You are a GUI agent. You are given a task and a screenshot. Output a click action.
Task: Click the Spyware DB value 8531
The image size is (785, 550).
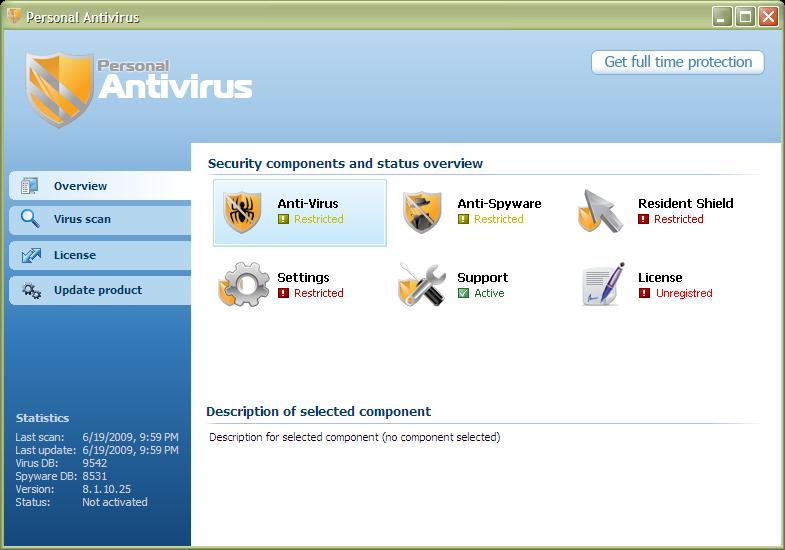tap(95, 476)
